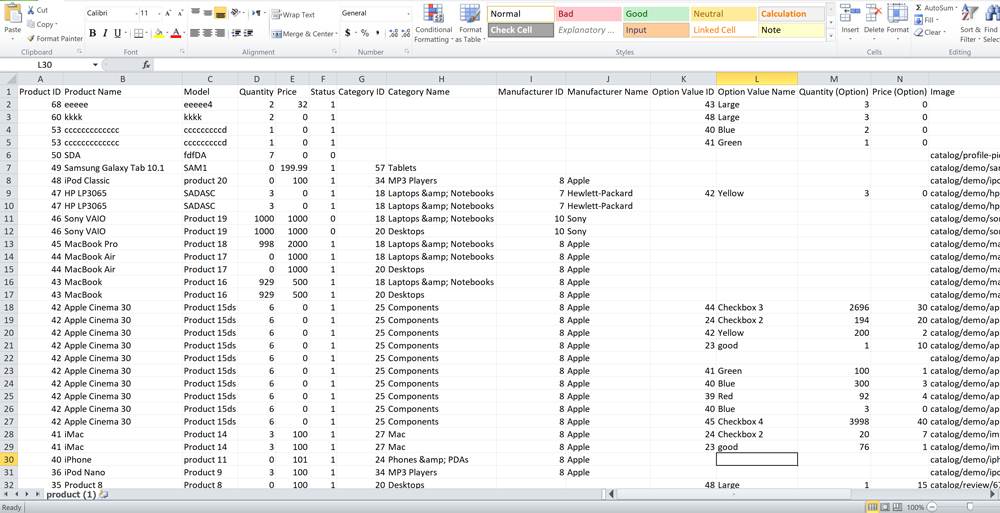Click the Insert Function fx icon

point(146,65)
